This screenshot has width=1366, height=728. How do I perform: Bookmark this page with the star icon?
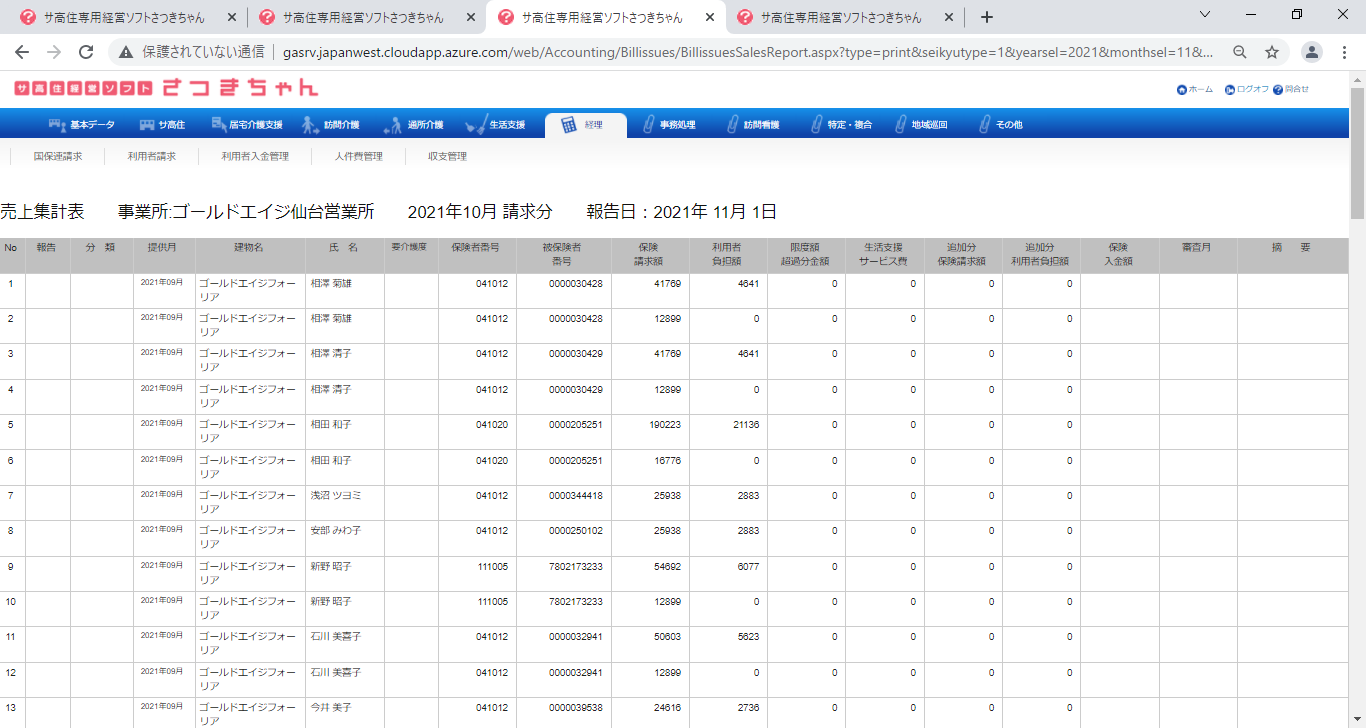point(1271,52)
